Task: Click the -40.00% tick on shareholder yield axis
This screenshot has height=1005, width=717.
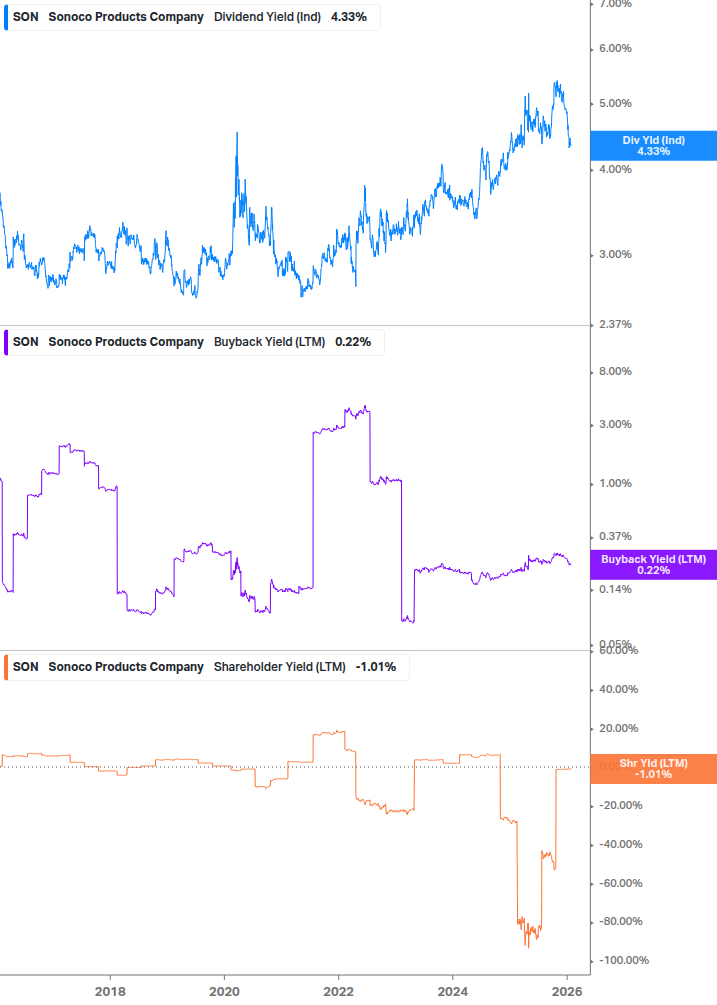Action: coord(620,845)
